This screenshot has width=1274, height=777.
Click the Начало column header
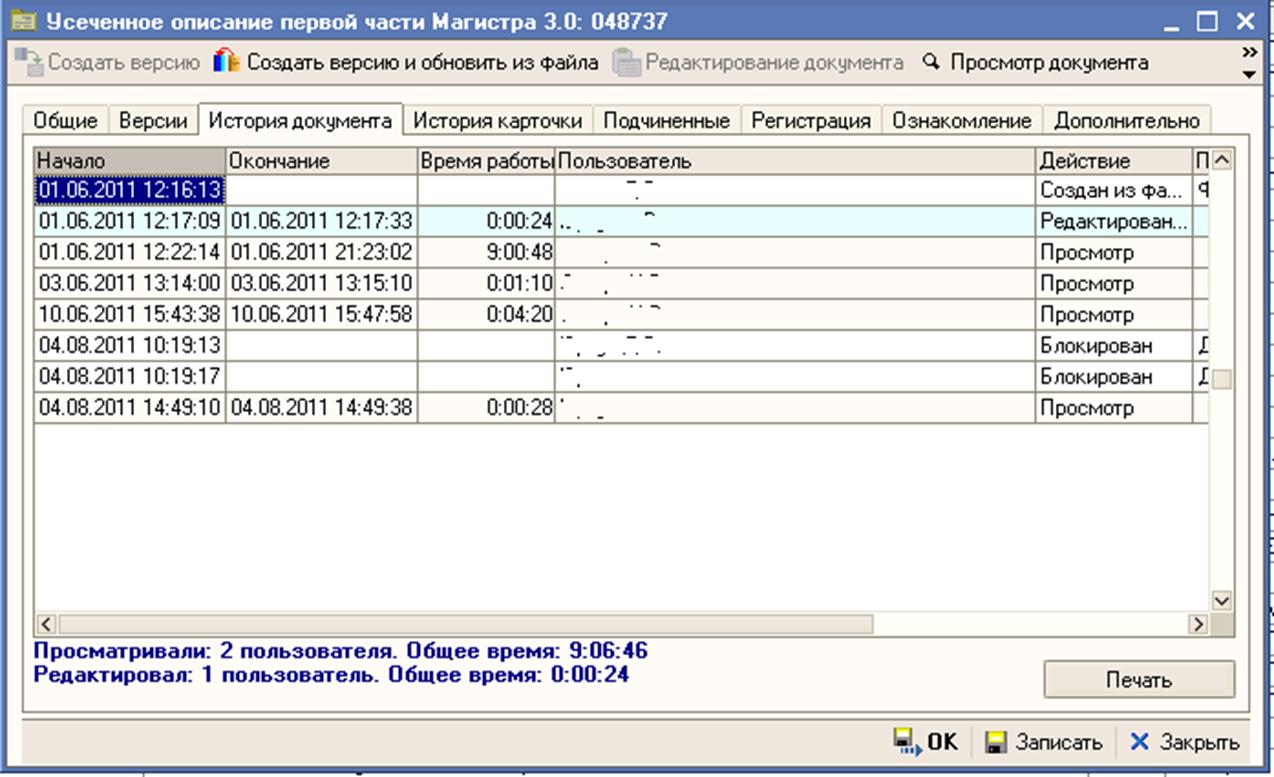click(130, 161)
